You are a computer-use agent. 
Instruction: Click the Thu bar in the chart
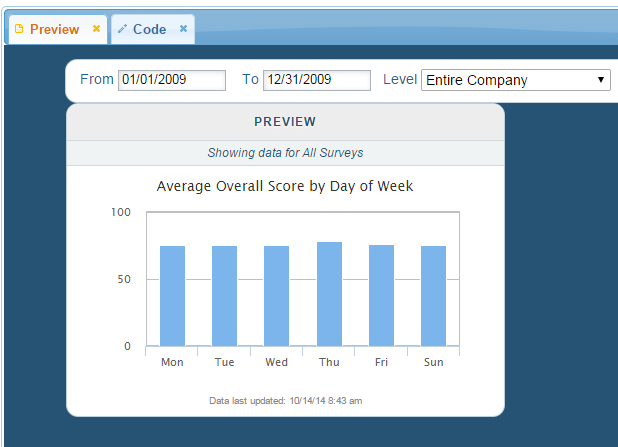(329, 294)
